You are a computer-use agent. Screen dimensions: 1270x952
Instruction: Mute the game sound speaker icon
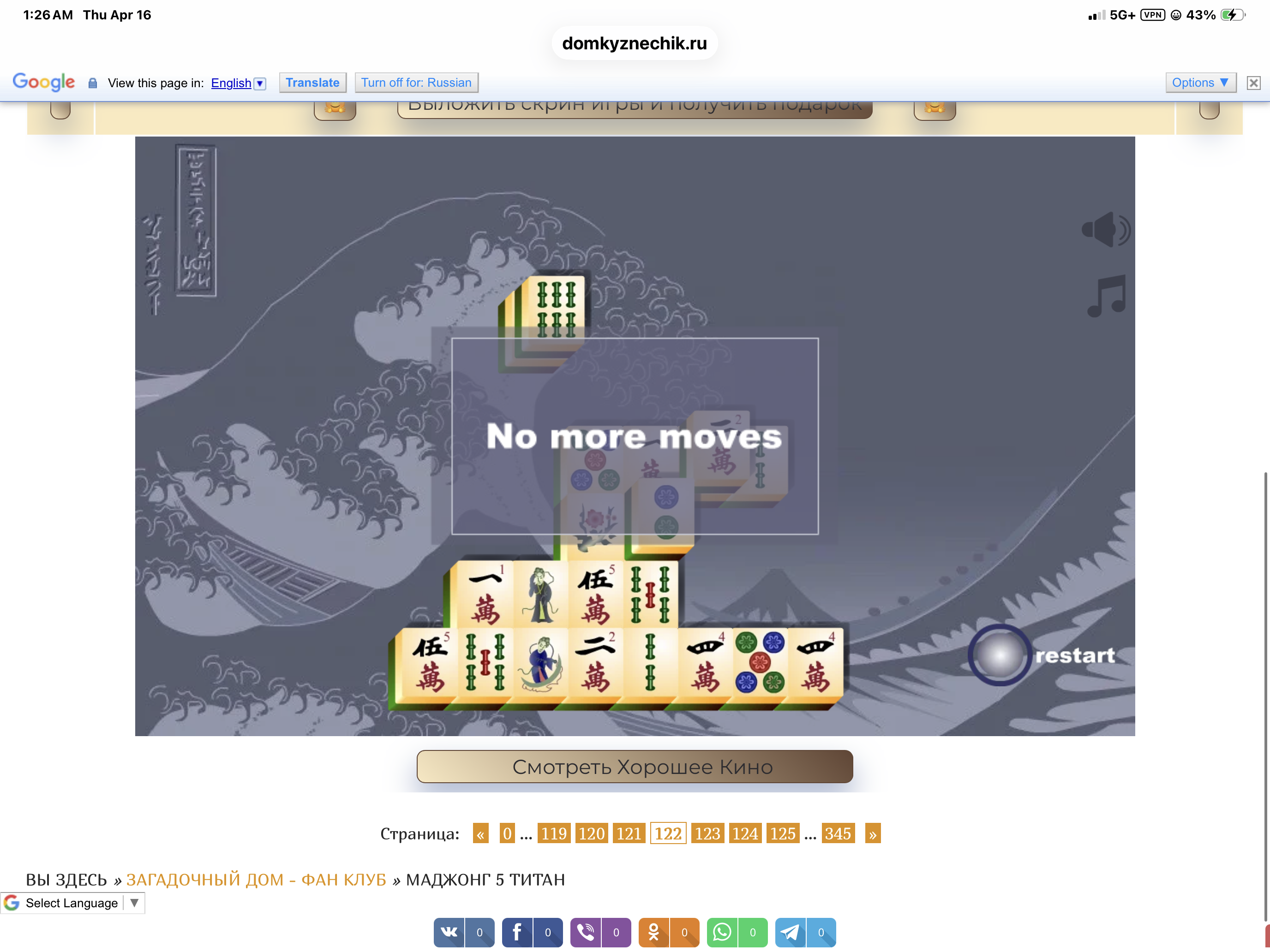(1105, 230)
